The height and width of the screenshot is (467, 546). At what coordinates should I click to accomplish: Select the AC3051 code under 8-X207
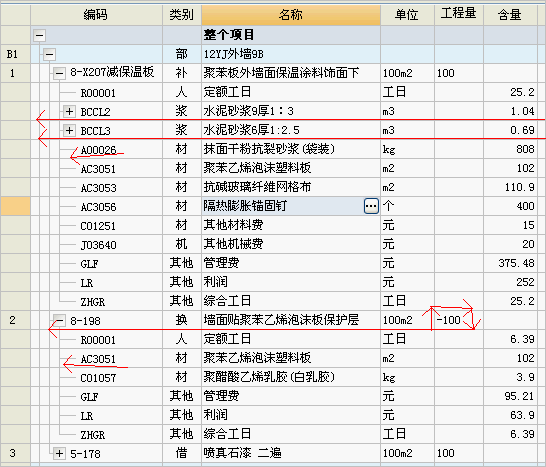[x=98, y=169]
